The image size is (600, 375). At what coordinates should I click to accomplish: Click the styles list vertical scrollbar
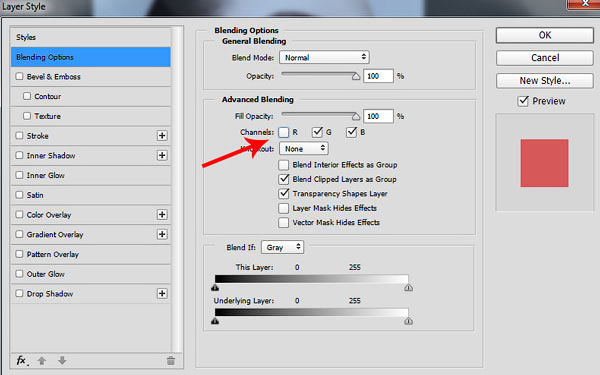(176, 189)
